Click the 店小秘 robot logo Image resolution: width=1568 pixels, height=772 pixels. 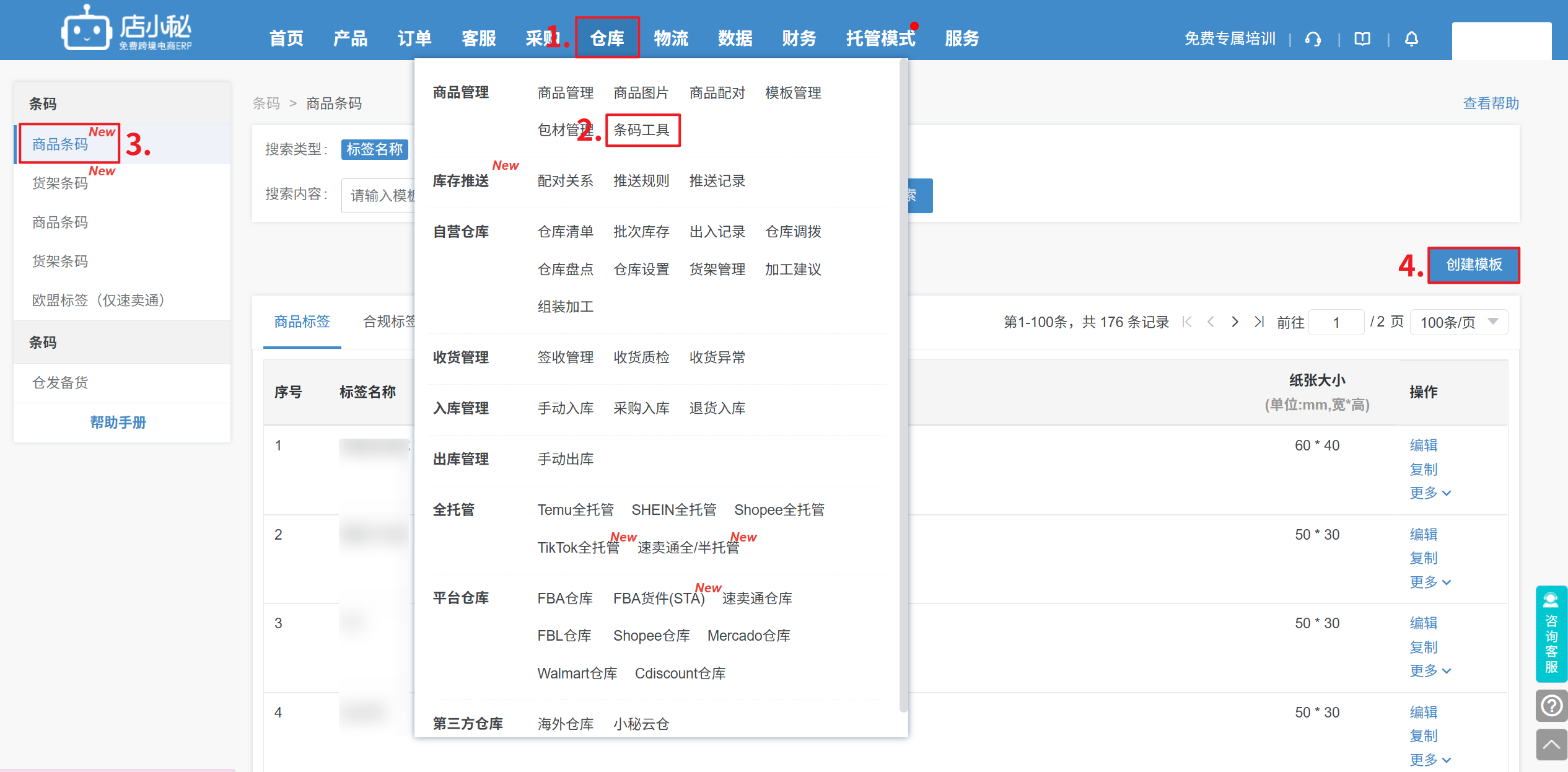[86, 29]
